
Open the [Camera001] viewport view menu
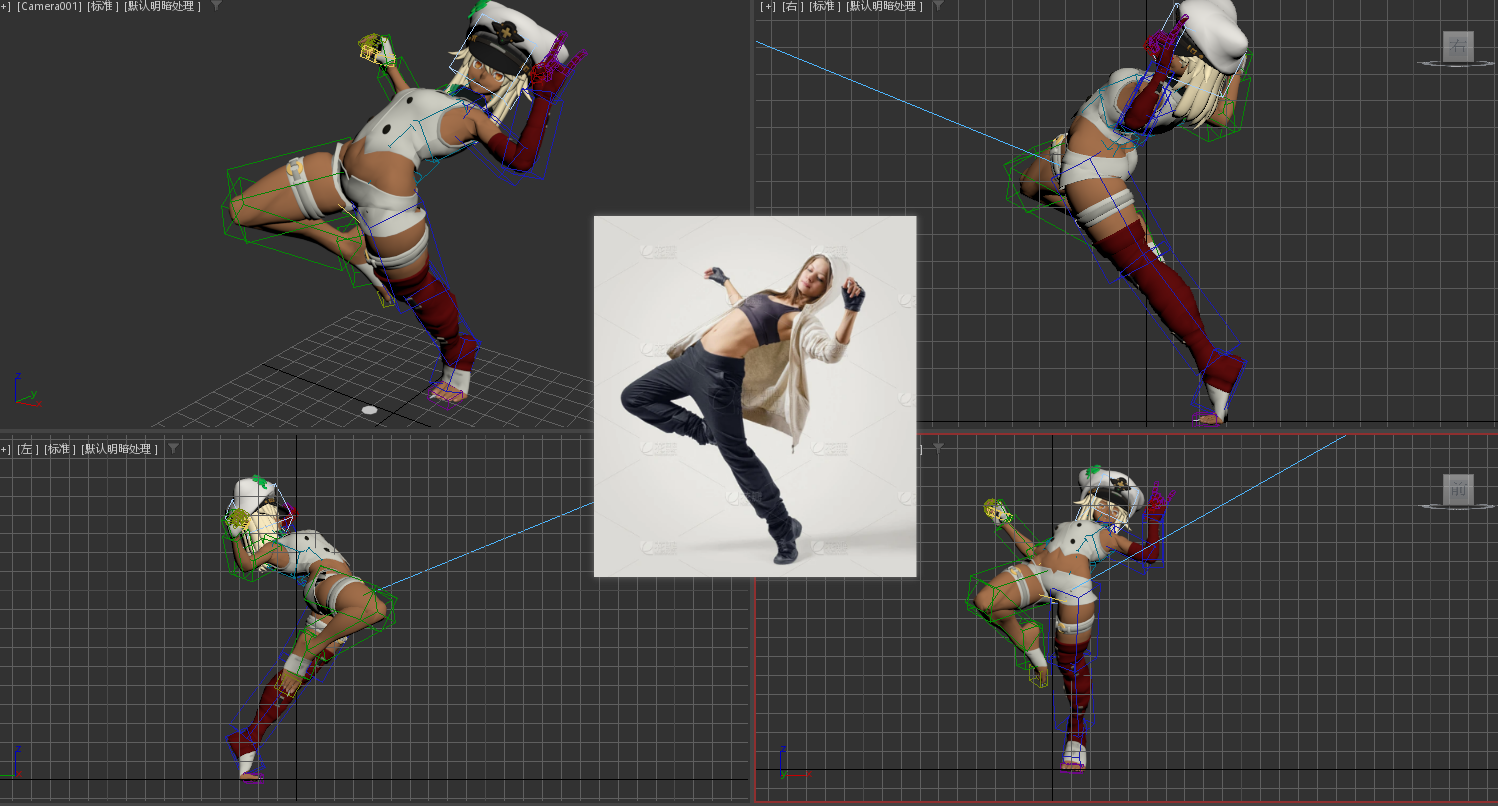tap(49, 6)
